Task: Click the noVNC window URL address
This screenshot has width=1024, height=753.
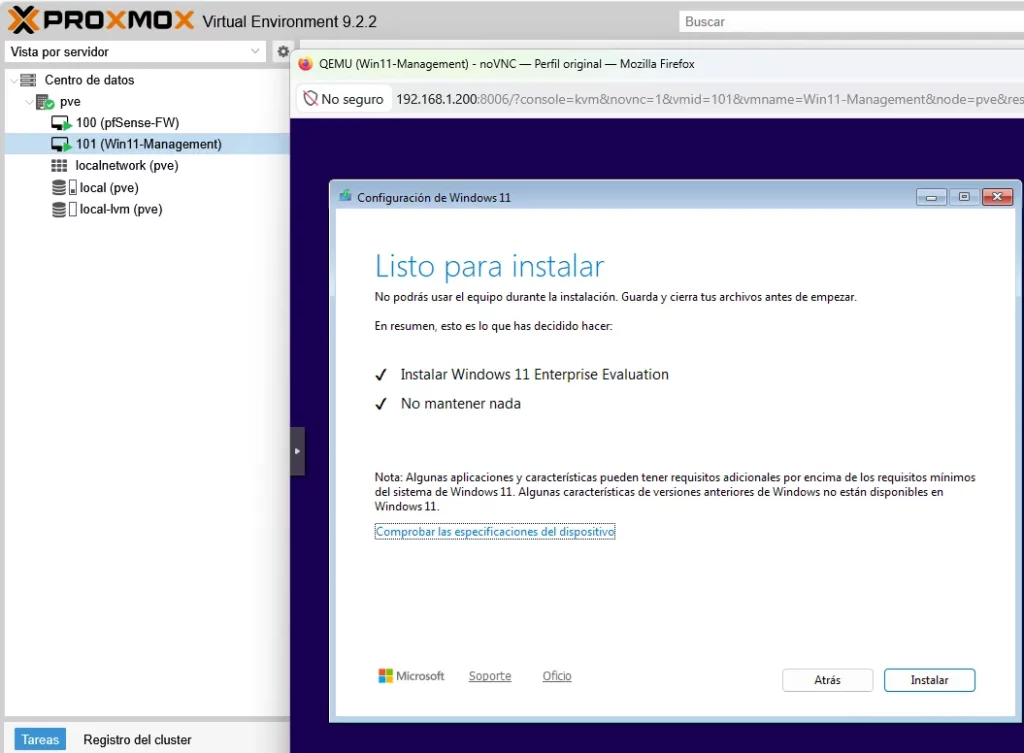Action: coord(709,99)
